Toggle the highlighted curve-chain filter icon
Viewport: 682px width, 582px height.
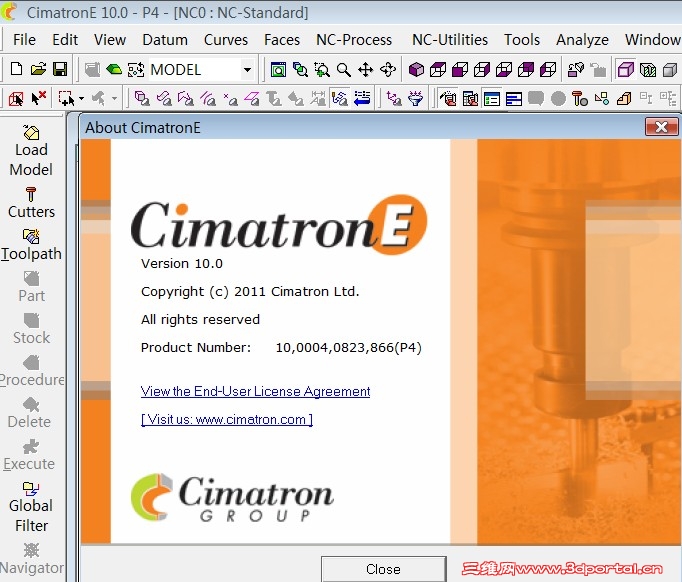tap(339, 99)
